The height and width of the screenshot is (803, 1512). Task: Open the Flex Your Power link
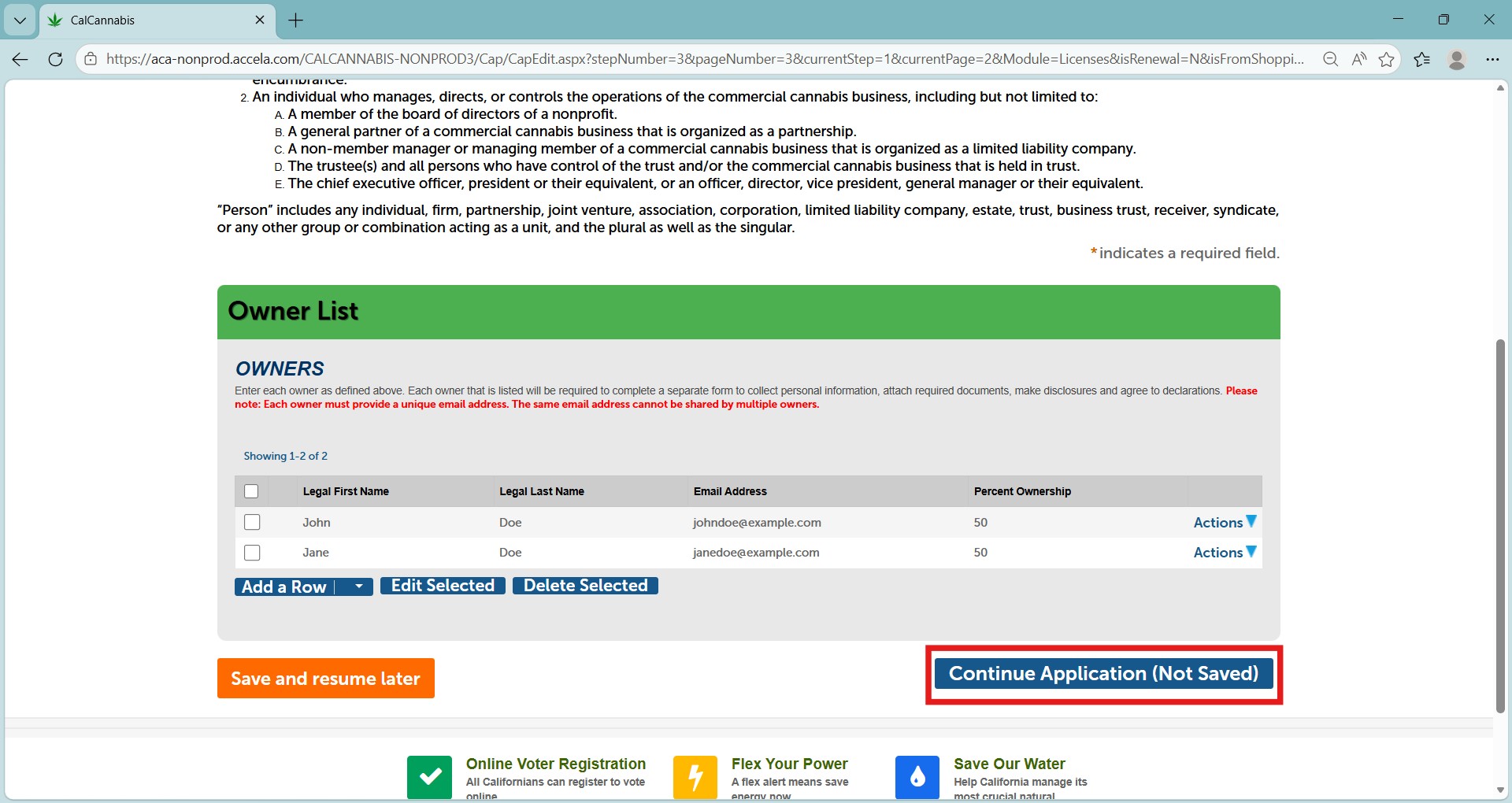pos(790,764)
